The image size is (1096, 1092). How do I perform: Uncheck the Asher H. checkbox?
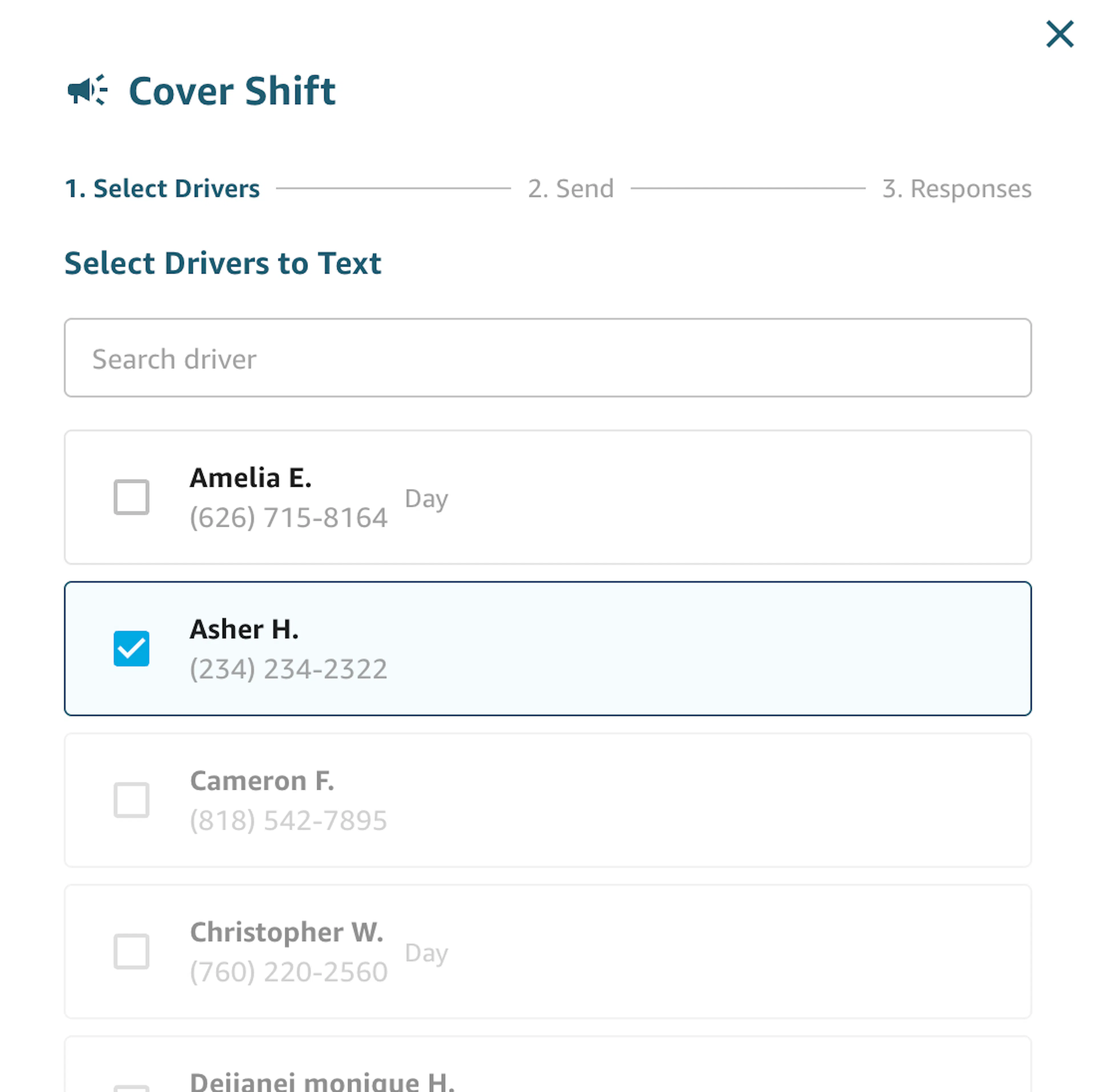(131, 648)
